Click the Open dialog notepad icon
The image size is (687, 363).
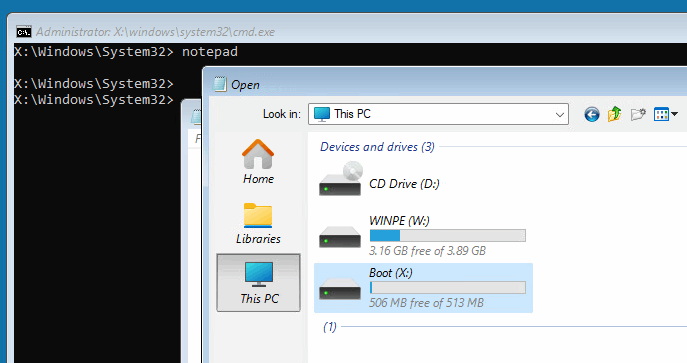(x=220, y=84)
